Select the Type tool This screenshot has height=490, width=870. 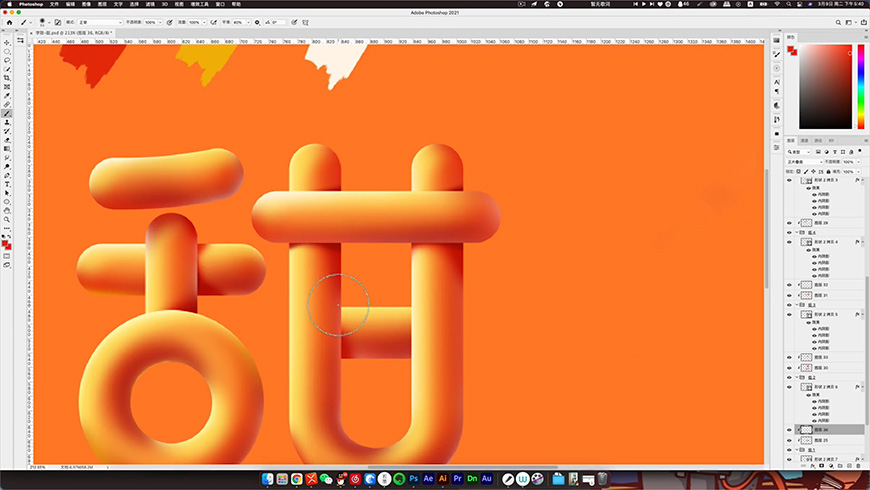(7, 185)
